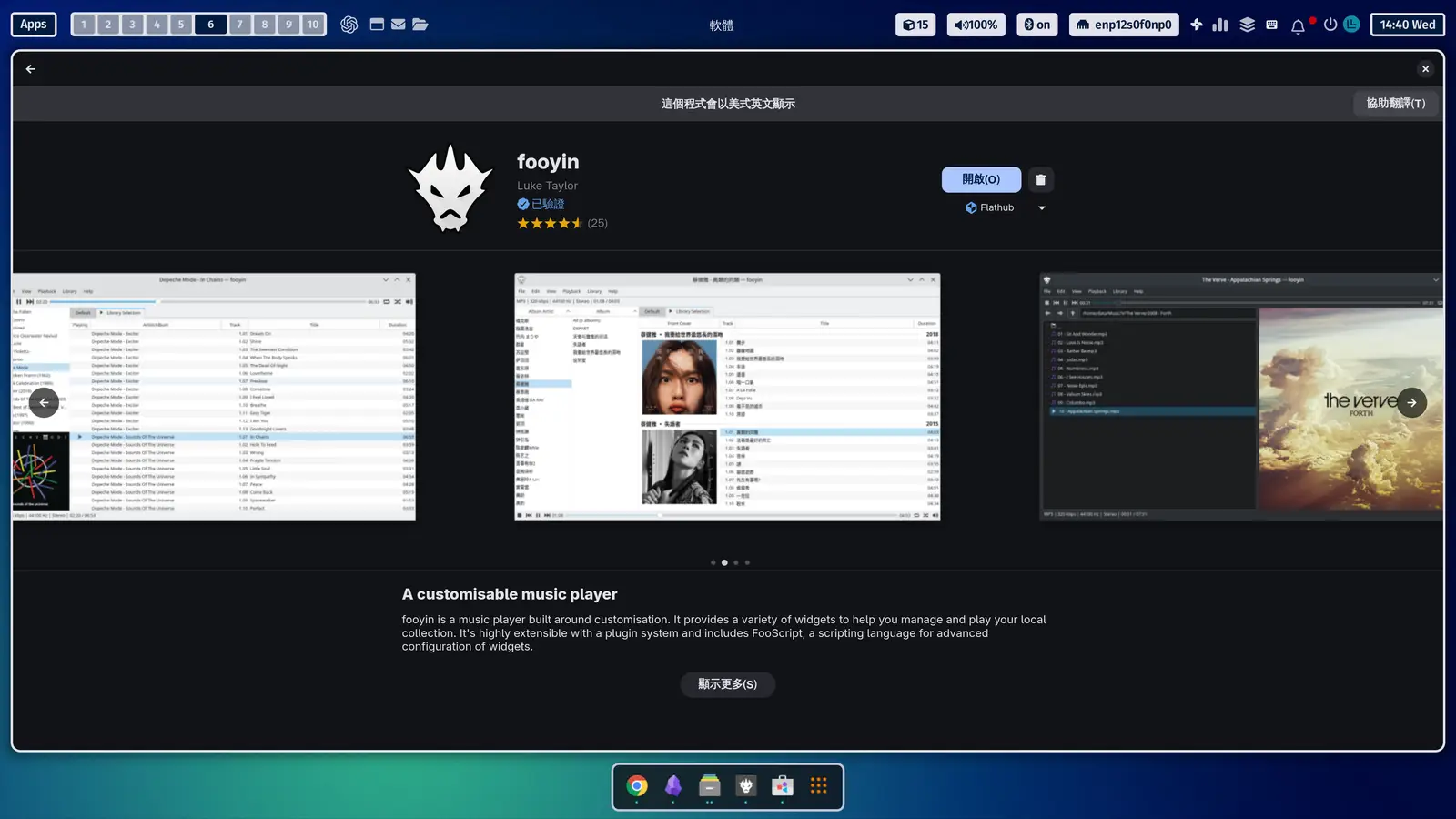Open the bar chart system monitor icon
This screenshot has width=1456, height=819.
point(1220,25)
